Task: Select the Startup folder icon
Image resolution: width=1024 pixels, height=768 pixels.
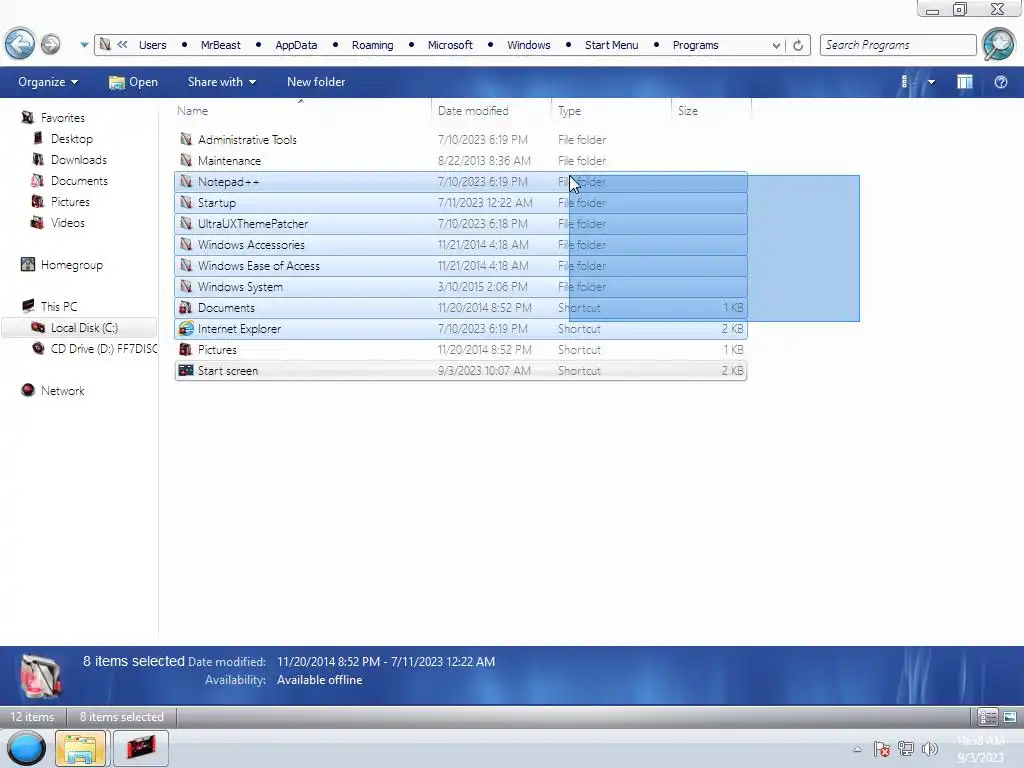Action: (x=186, y=202)
